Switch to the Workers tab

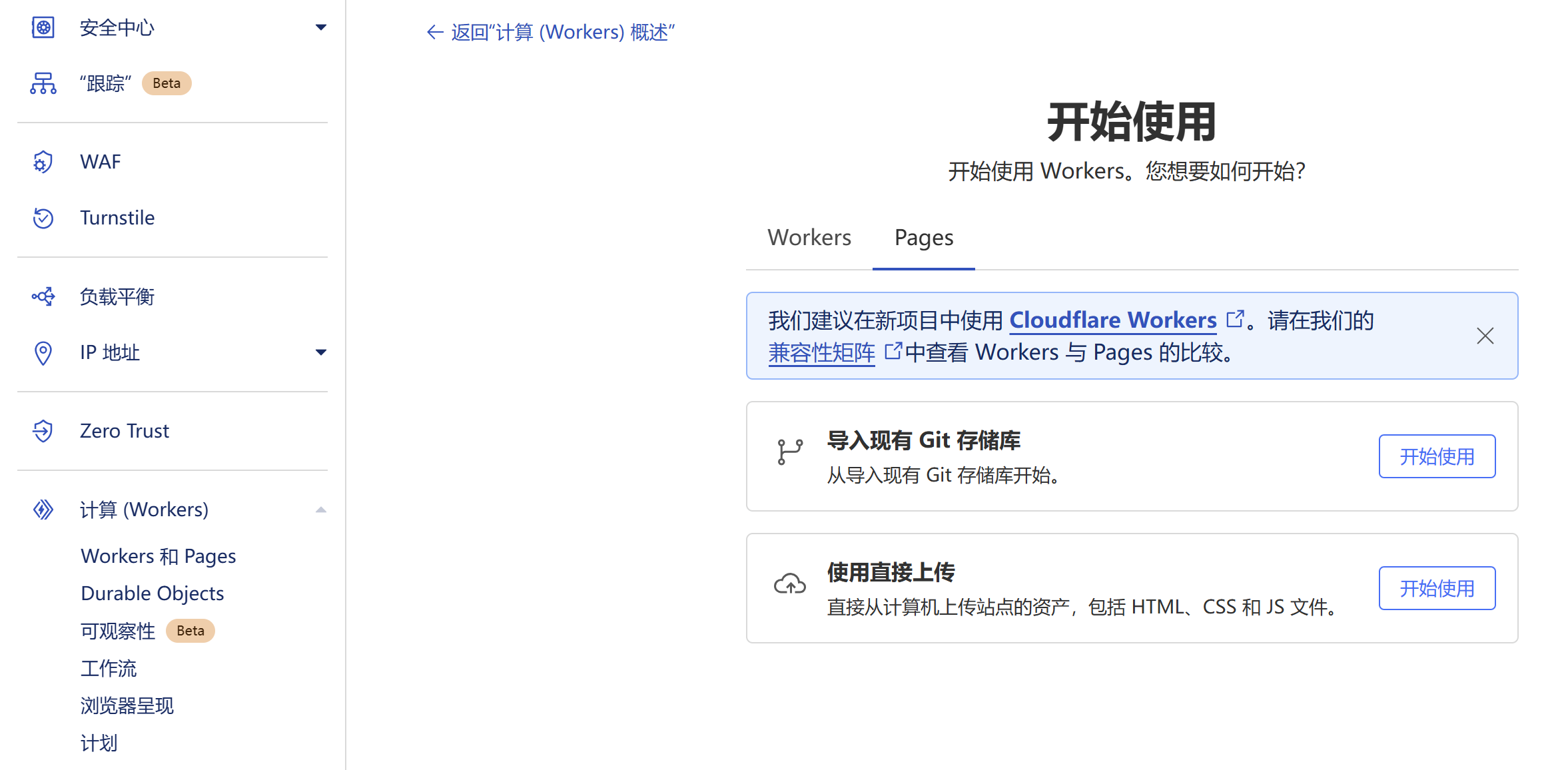[809, 238]
